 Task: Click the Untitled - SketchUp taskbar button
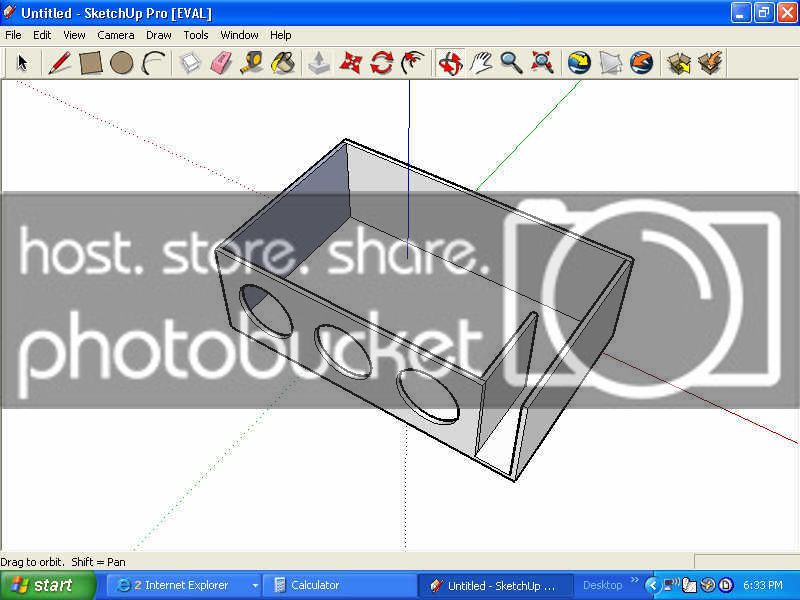494,585
